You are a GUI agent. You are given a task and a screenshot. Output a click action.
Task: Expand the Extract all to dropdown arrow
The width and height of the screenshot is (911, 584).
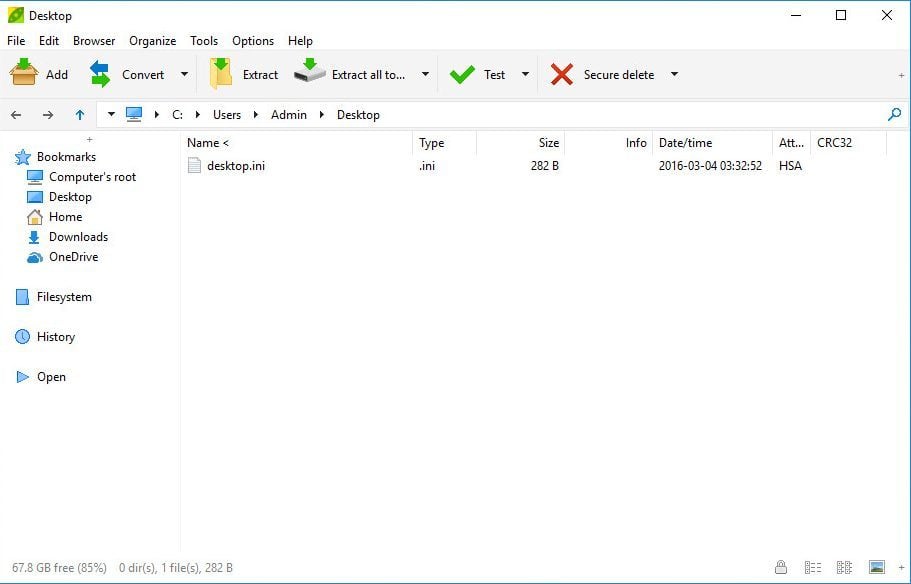(425, 74)
